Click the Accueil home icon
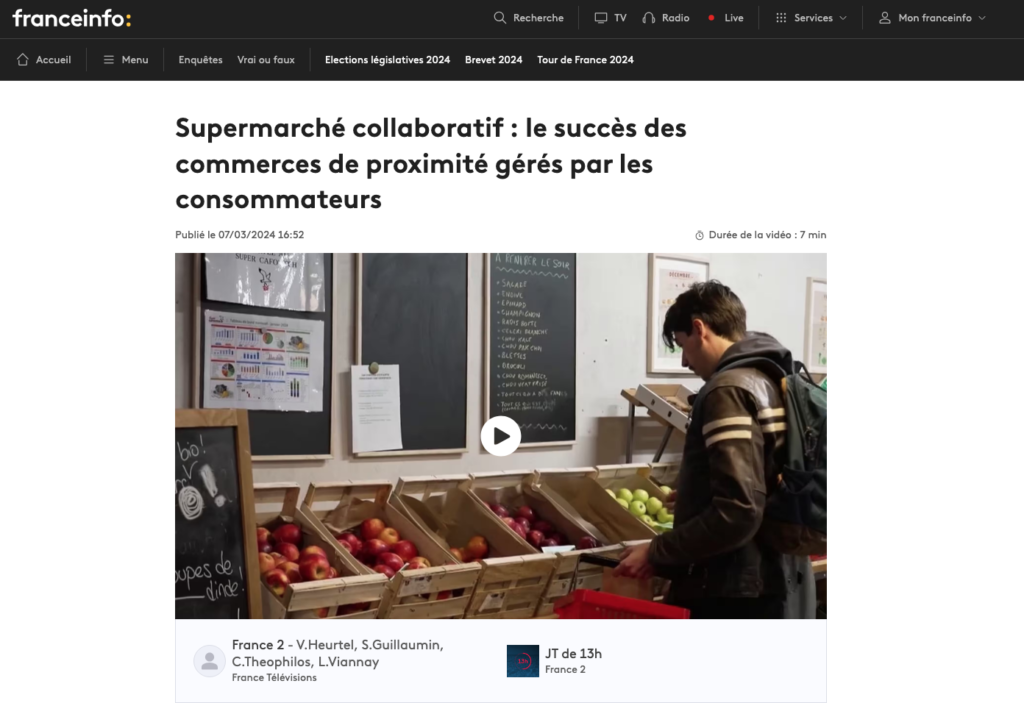Viewport: 1024px width, 703px height. pos(23,59)
